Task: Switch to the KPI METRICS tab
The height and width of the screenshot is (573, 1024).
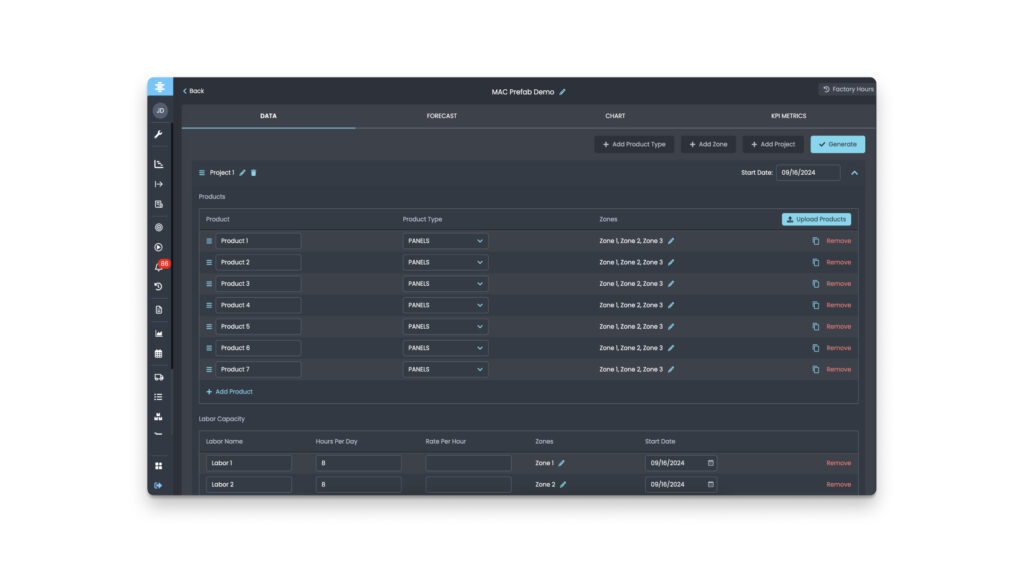Action: 789,116
